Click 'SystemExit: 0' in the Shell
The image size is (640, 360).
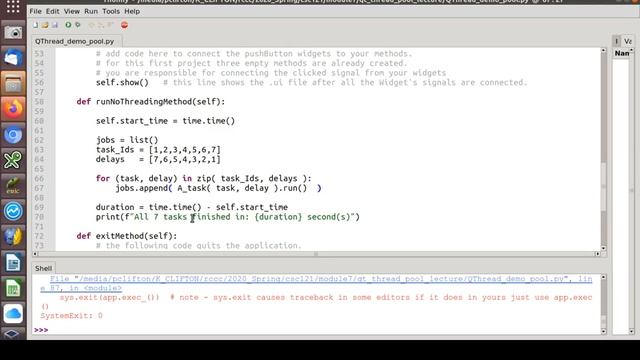click(71, 316)
